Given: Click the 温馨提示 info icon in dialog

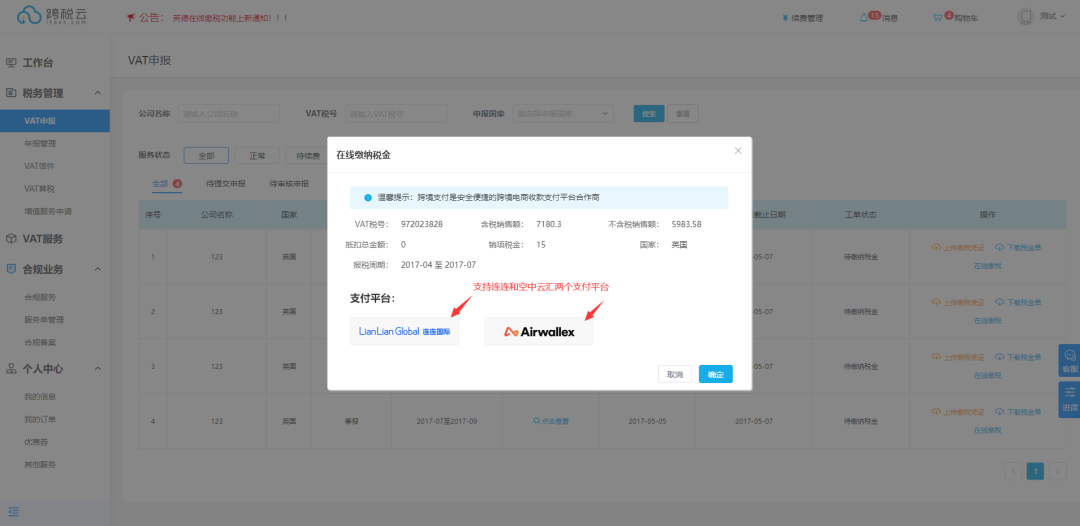Looking at the screenshot, I should [368, 198].
